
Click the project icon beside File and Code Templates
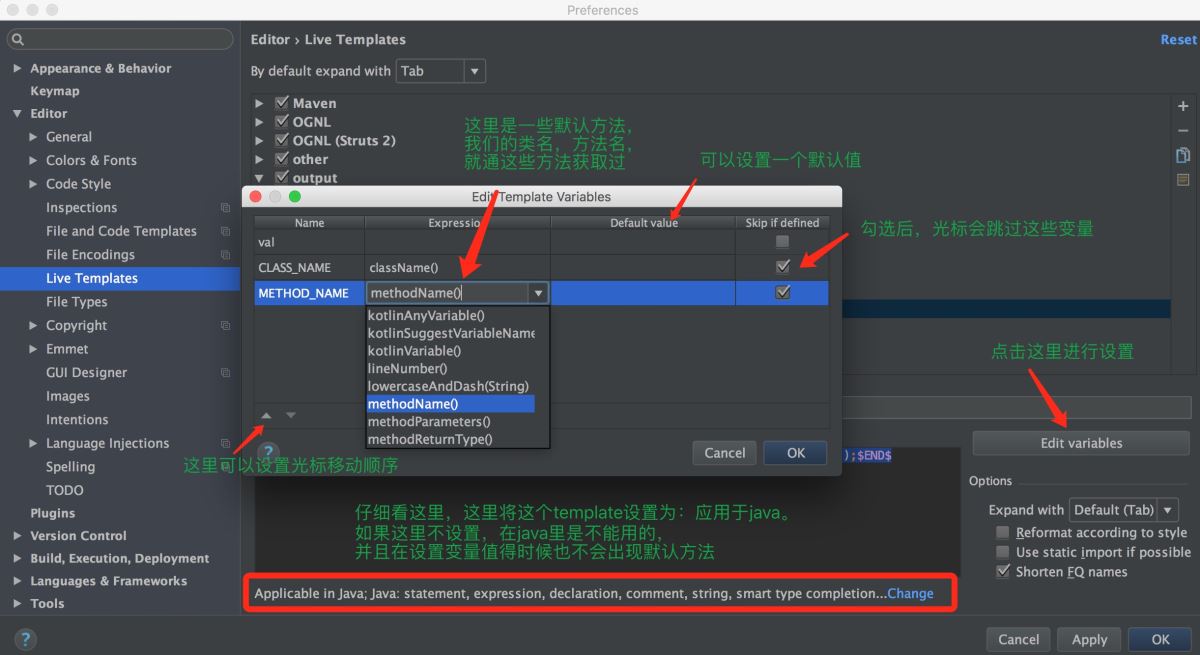tap(225, 231)
